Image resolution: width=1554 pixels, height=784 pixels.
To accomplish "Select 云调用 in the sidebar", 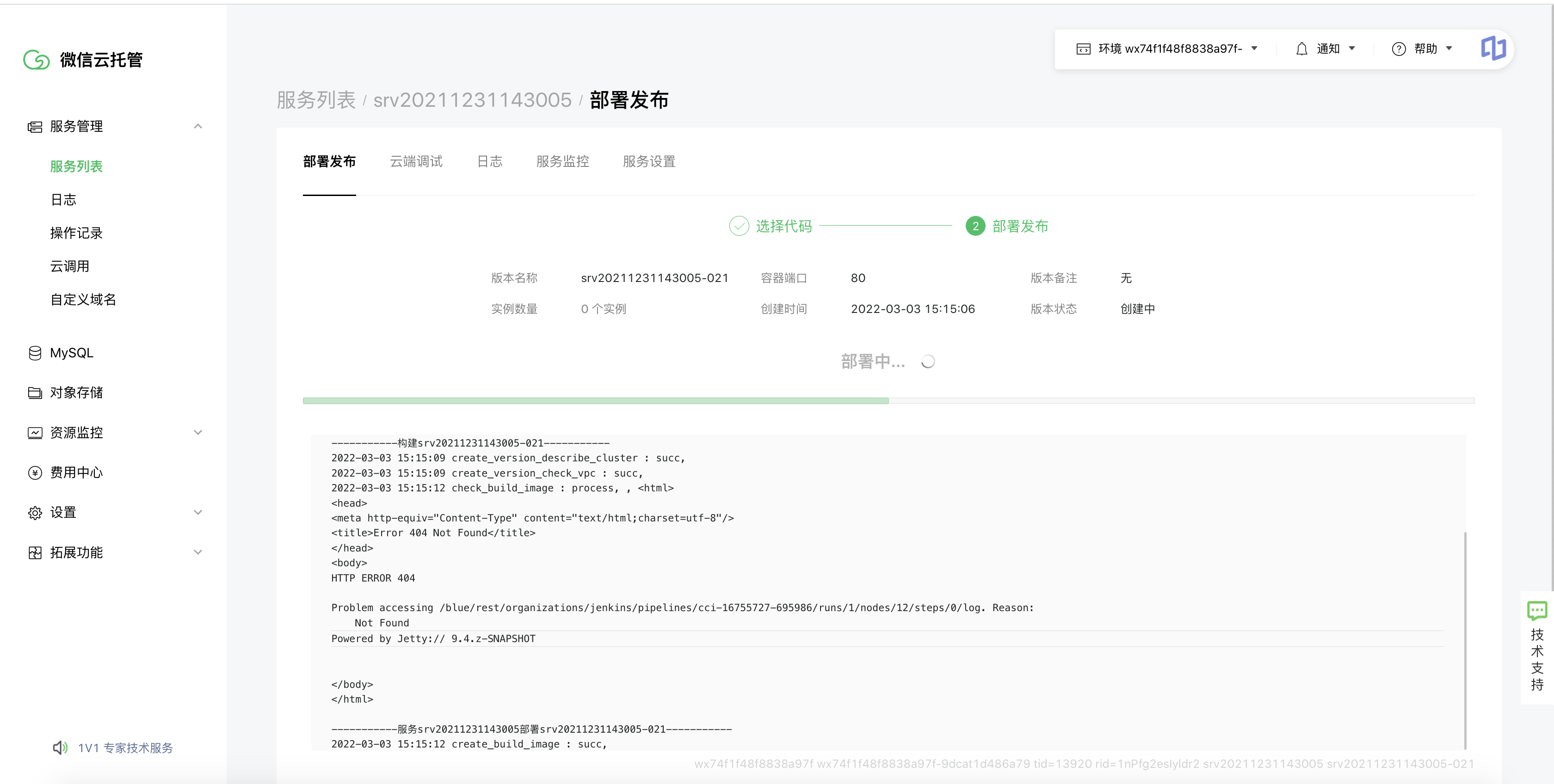I will click(x=70, y=267).
